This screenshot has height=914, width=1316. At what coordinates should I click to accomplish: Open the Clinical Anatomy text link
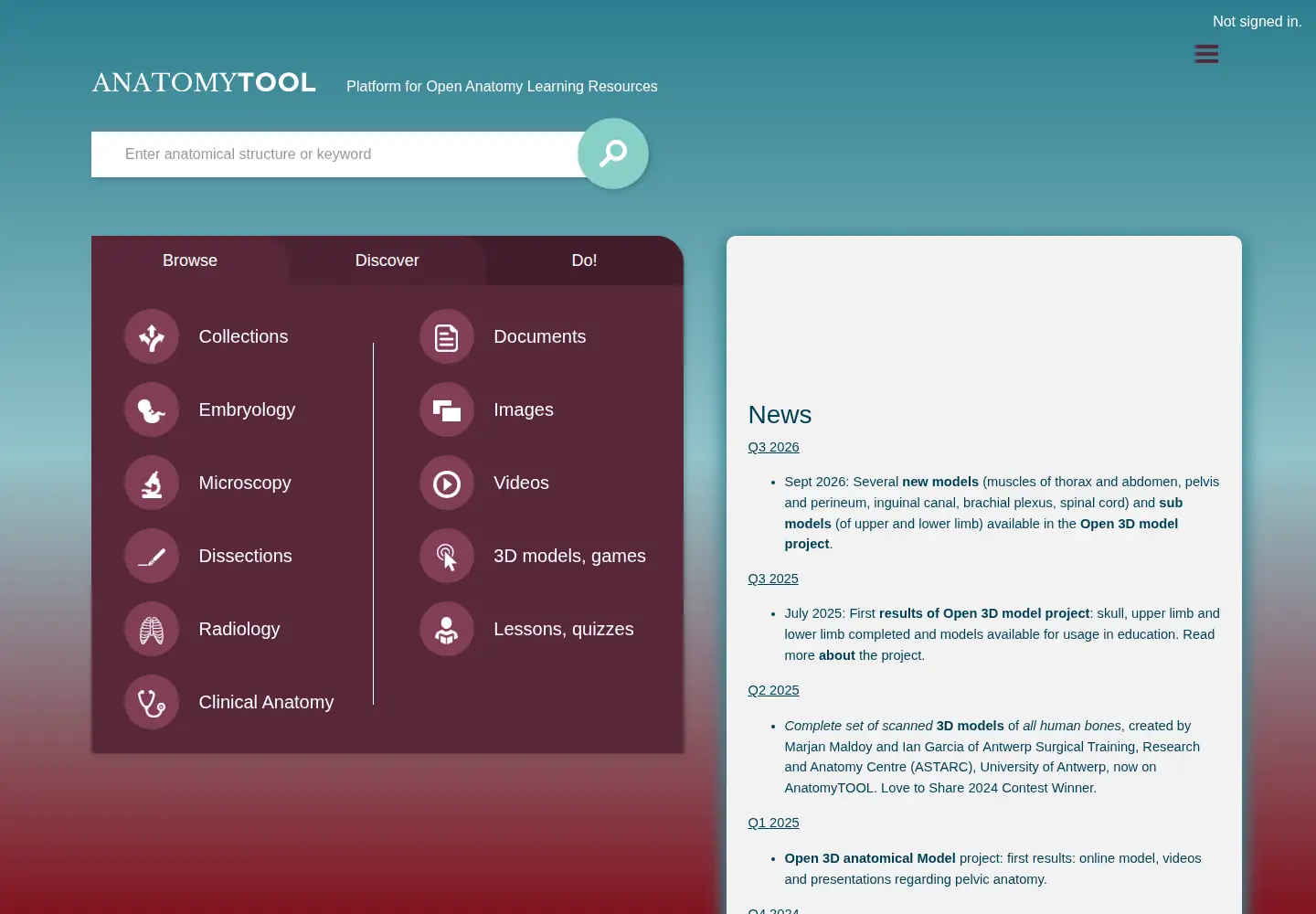pos(267,702)
